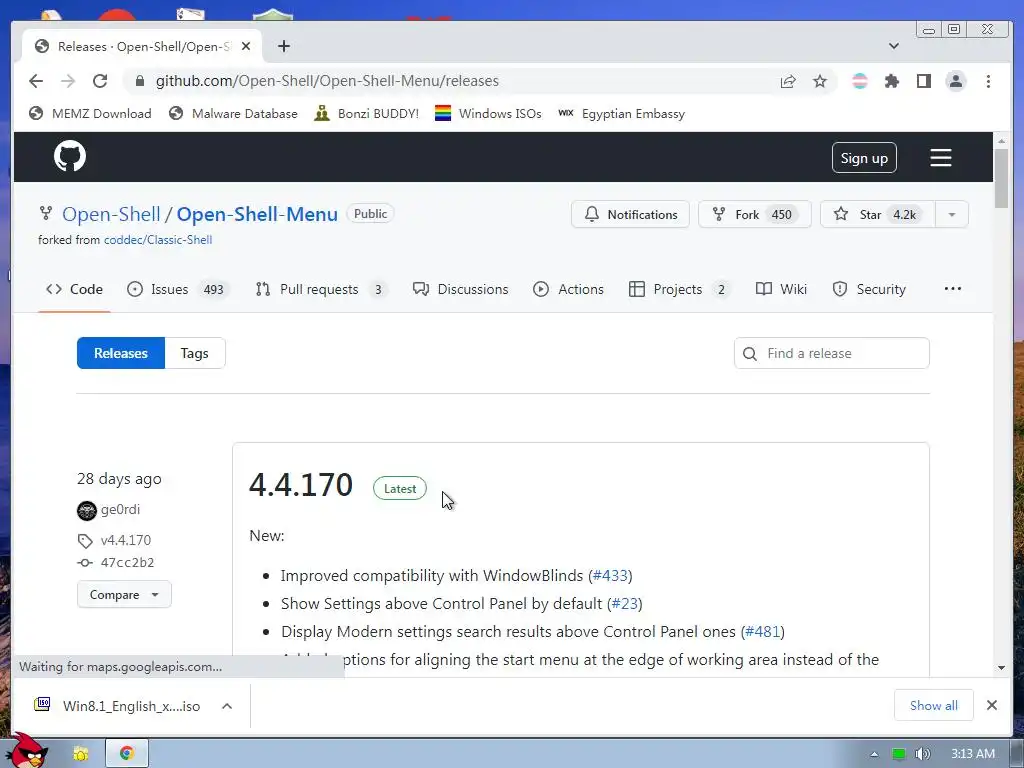Viewport: 1024px width, 768px height.
Task: Open Chrome extensions puzzle icon
Action: click(x=891, y=81)
